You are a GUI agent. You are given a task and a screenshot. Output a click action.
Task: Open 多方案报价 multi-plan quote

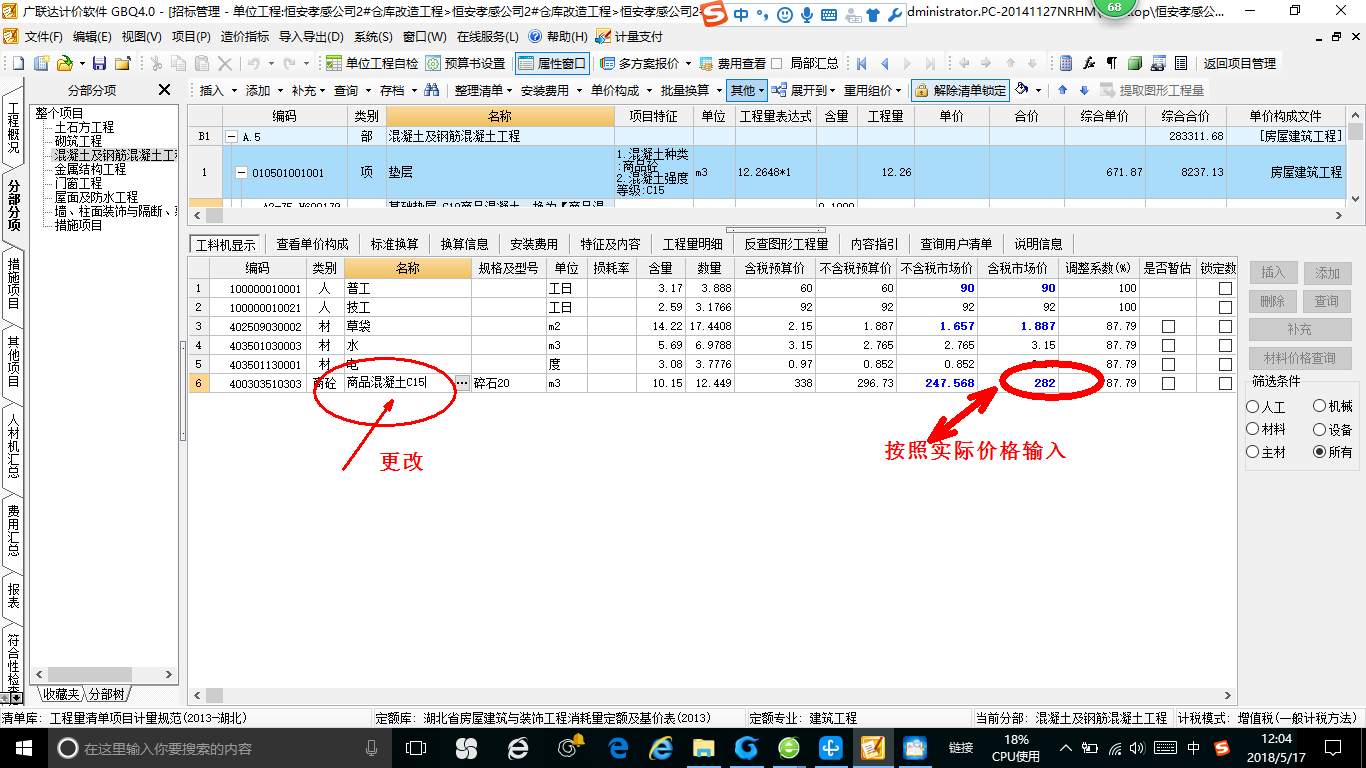(640, 63)
